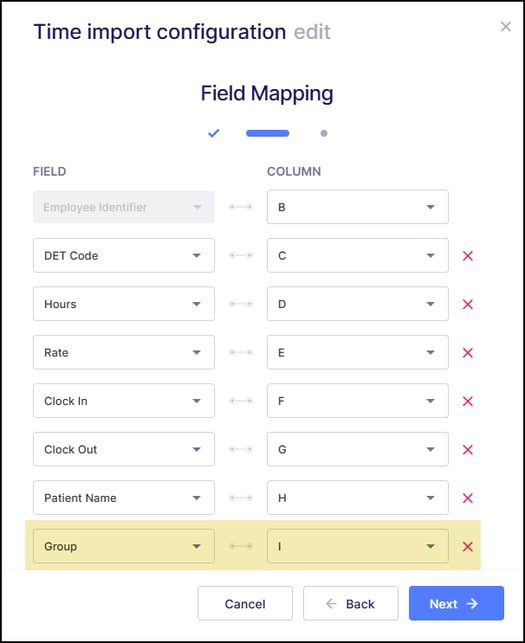Image resolution: width=525 pixels, height=643 pixels.
Task: Open column I dropdown for Group
Action: (358, 546)
